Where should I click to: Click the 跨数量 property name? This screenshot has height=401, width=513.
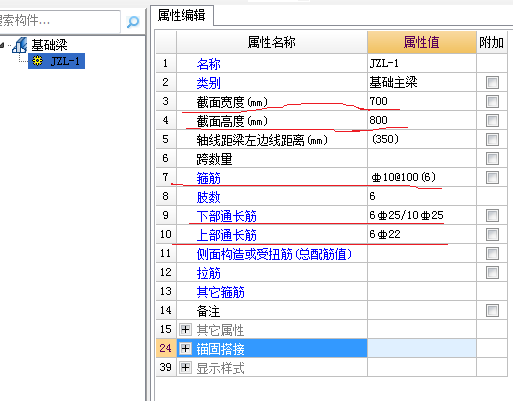[x=214, y=159]
